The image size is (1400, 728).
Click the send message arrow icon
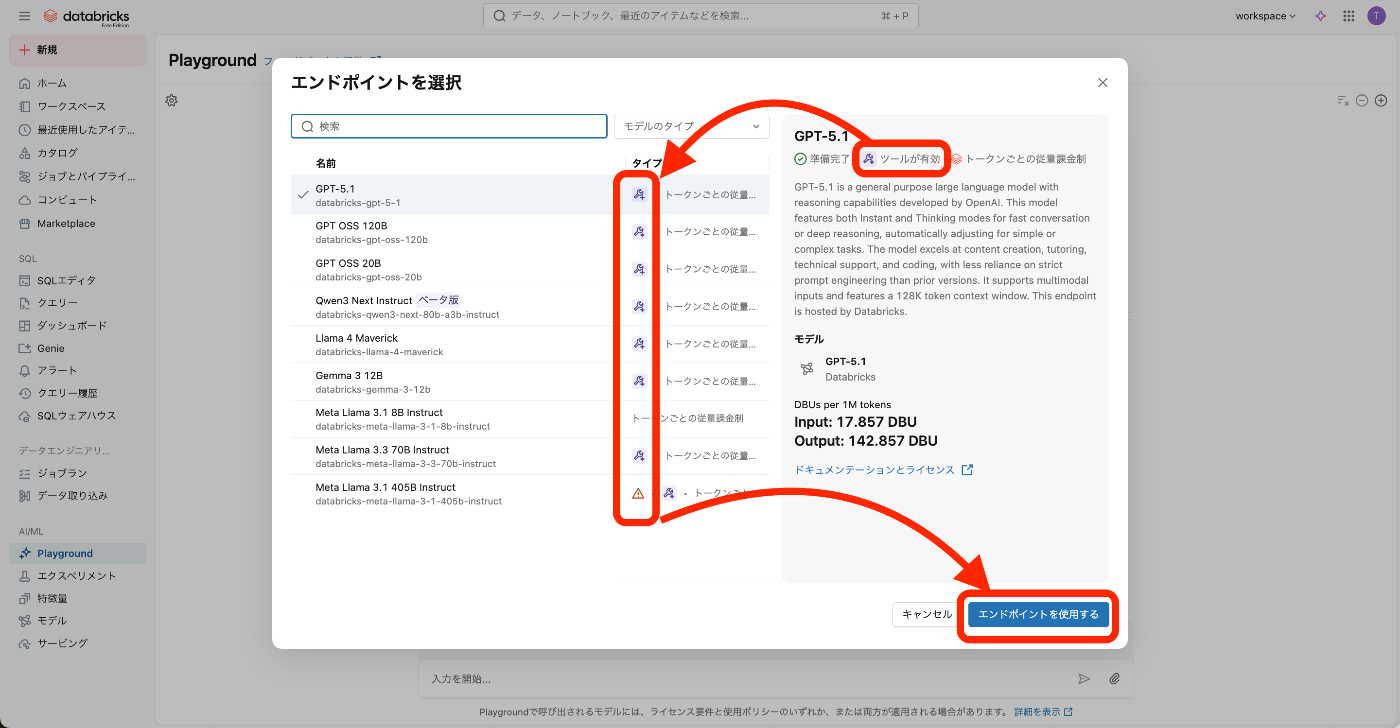1084,679
